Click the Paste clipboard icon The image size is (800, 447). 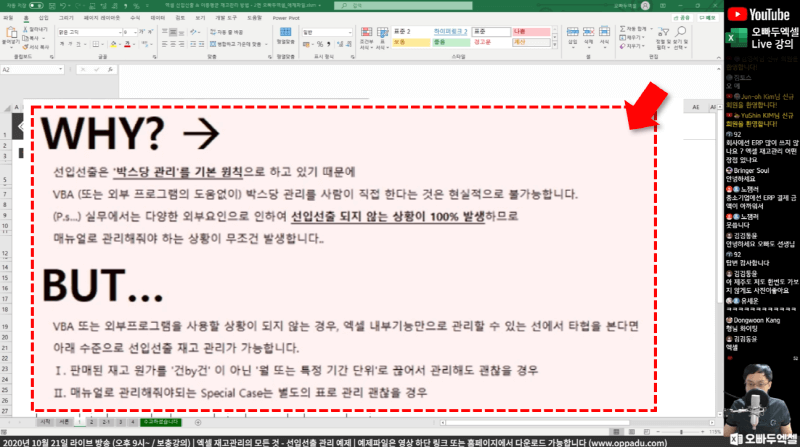pyautogui.click(x=11, y=34)
